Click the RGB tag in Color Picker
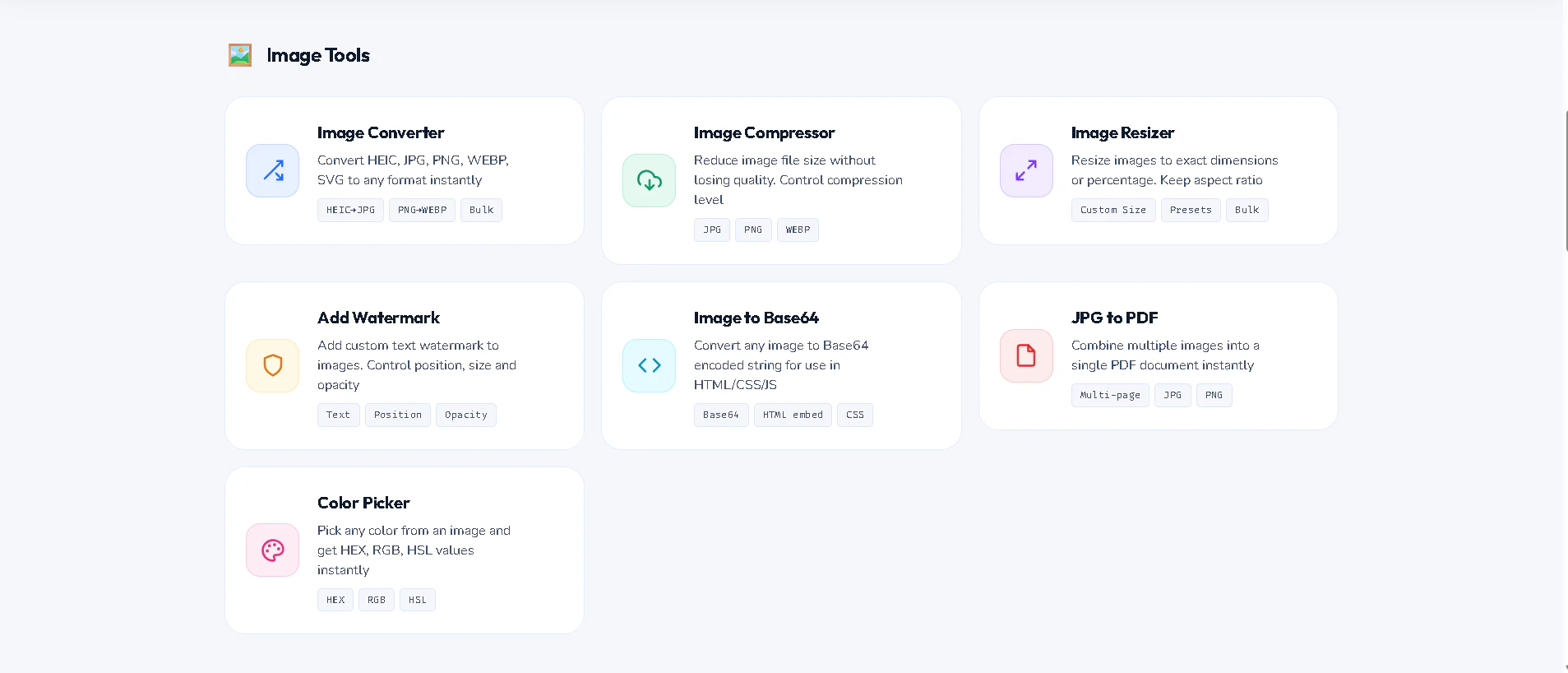The height and width of the screenshot is (673, 1568). (377, 600)
